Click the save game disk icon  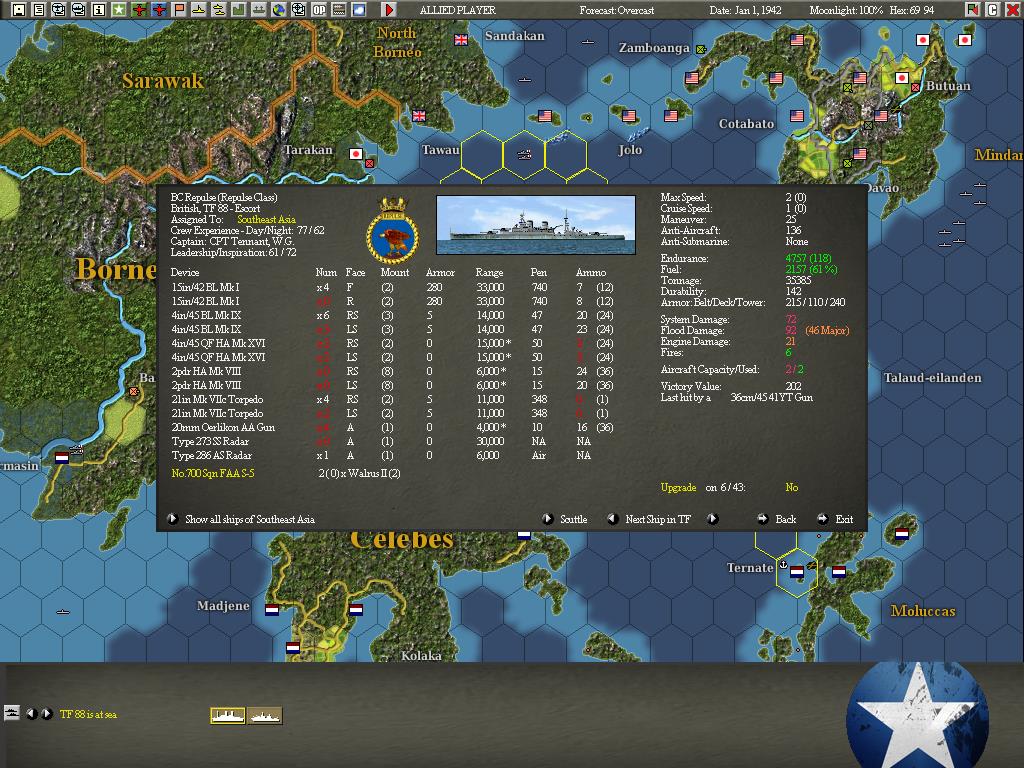[19, 9]
